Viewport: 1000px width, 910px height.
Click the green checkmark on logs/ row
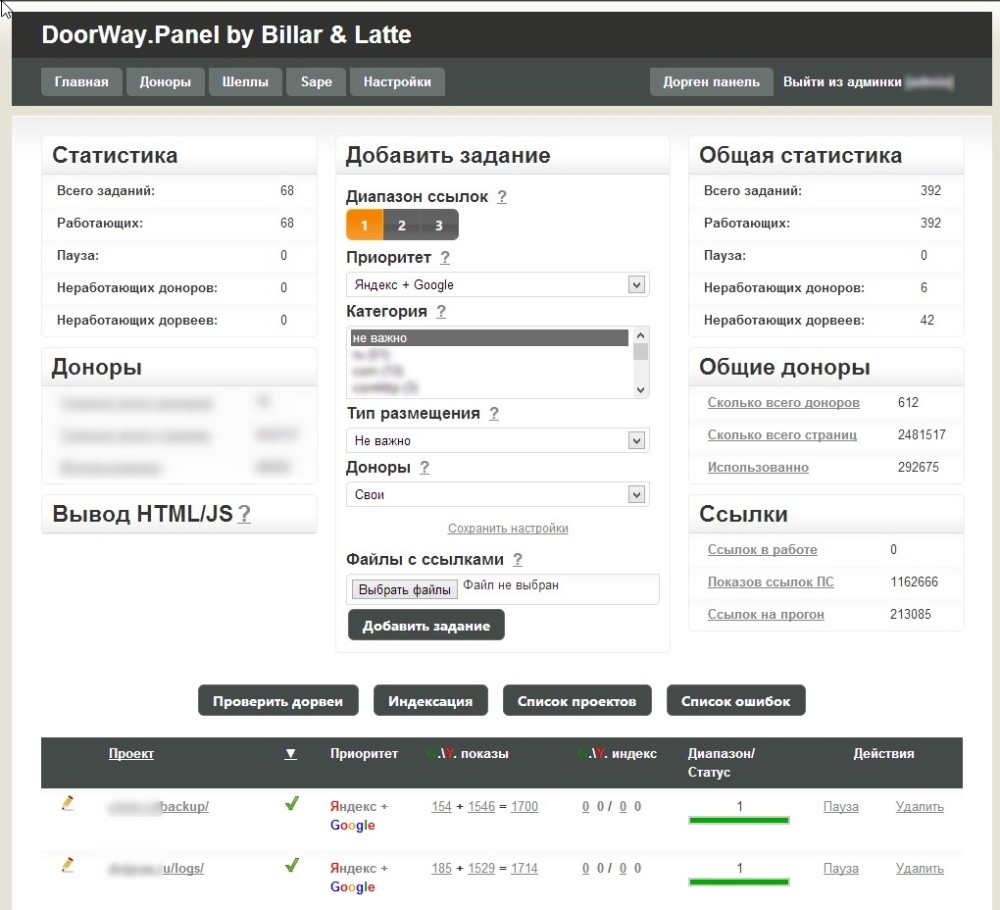(291, 865)
